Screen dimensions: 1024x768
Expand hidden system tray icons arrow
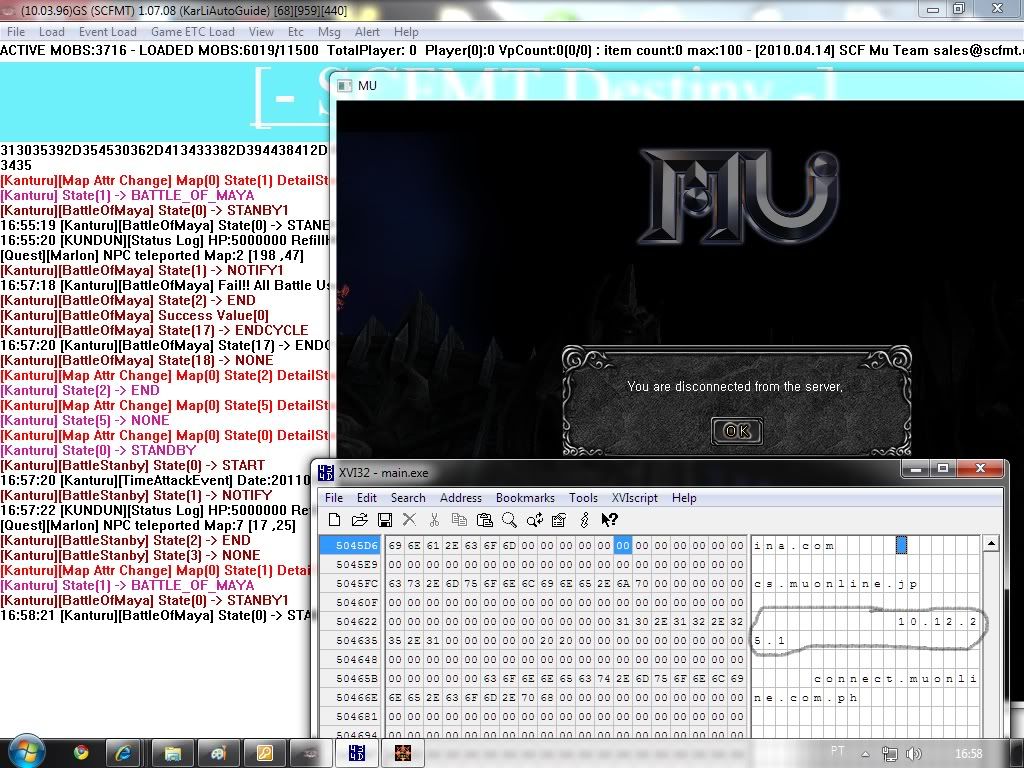pos(865,751)
